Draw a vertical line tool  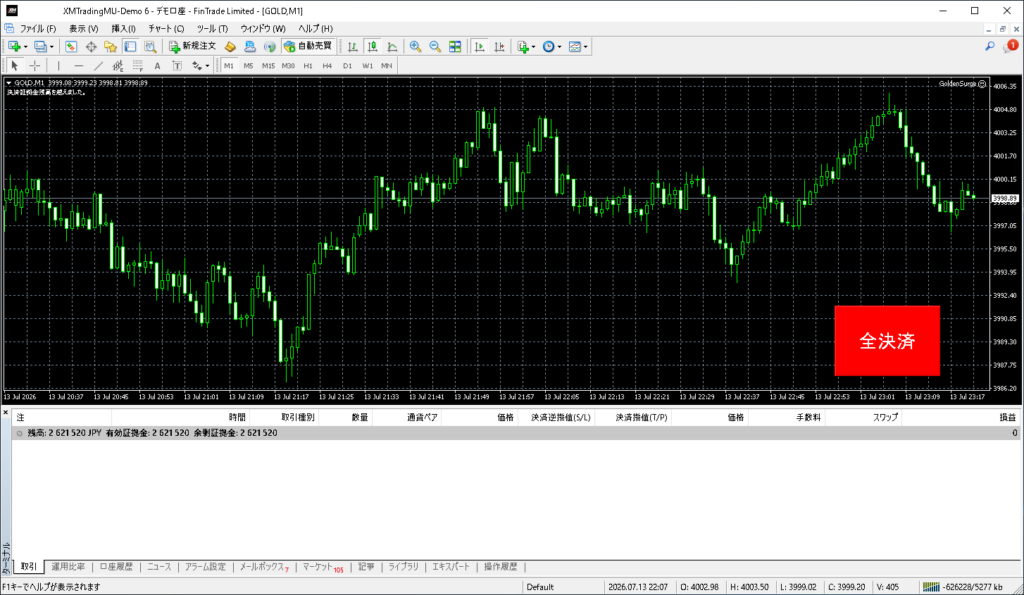point(59,65)
